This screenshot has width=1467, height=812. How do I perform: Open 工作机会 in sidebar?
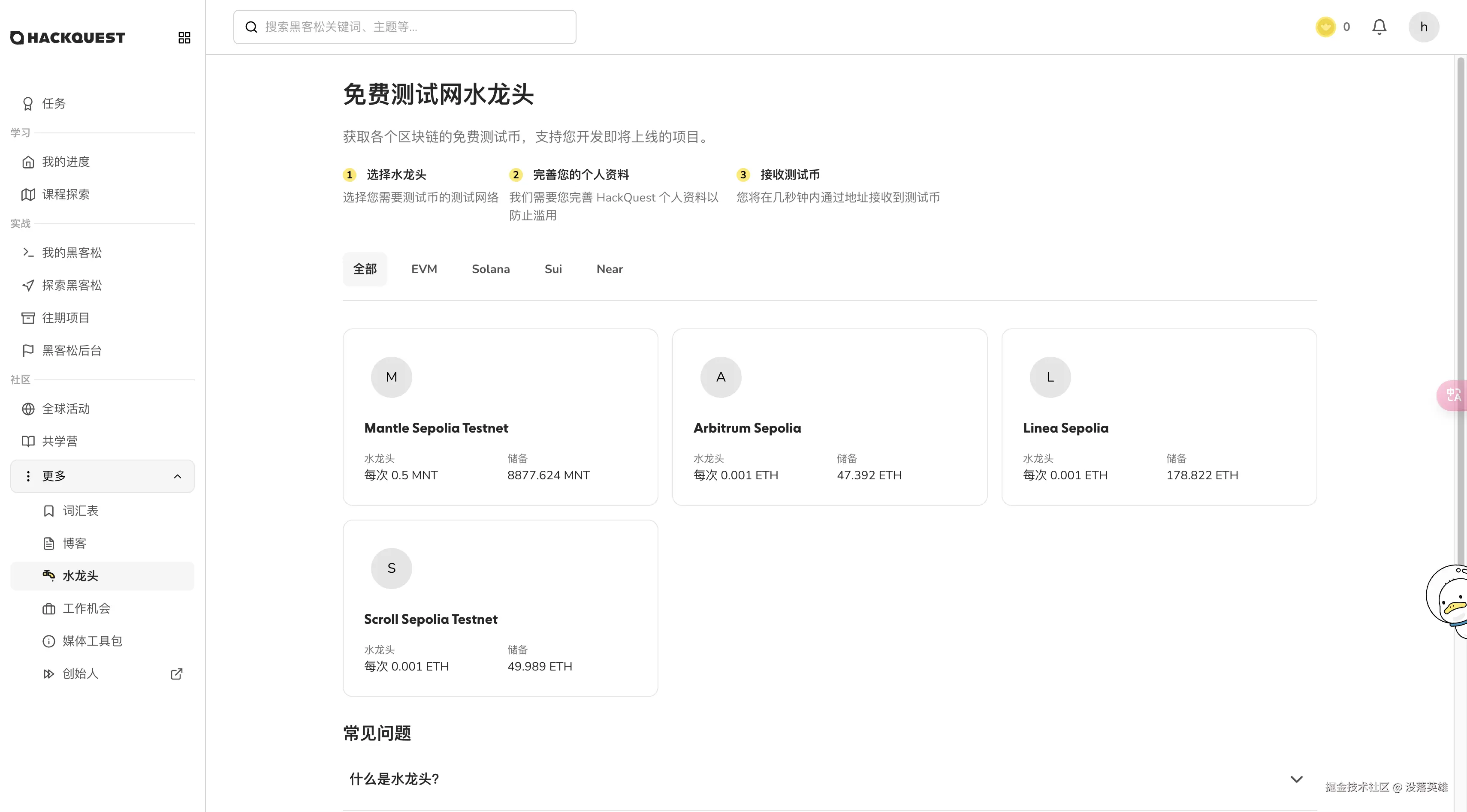click(103, 609)
